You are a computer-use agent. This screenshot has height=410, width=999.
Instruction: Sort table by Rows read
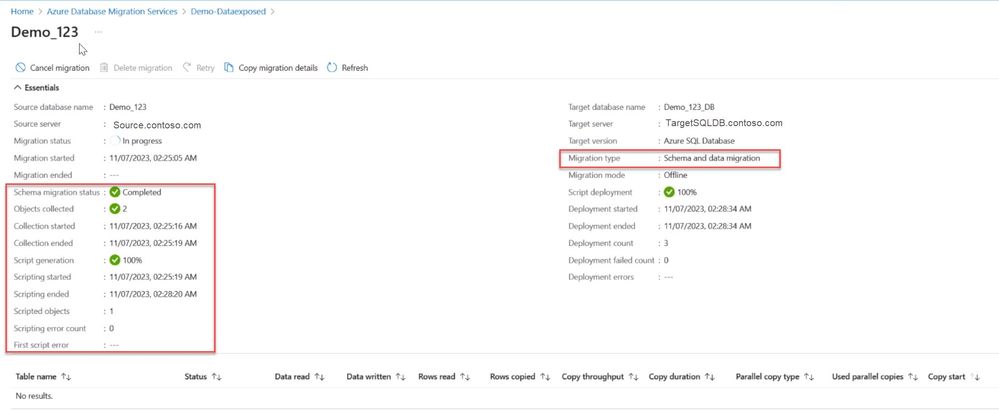464,377
